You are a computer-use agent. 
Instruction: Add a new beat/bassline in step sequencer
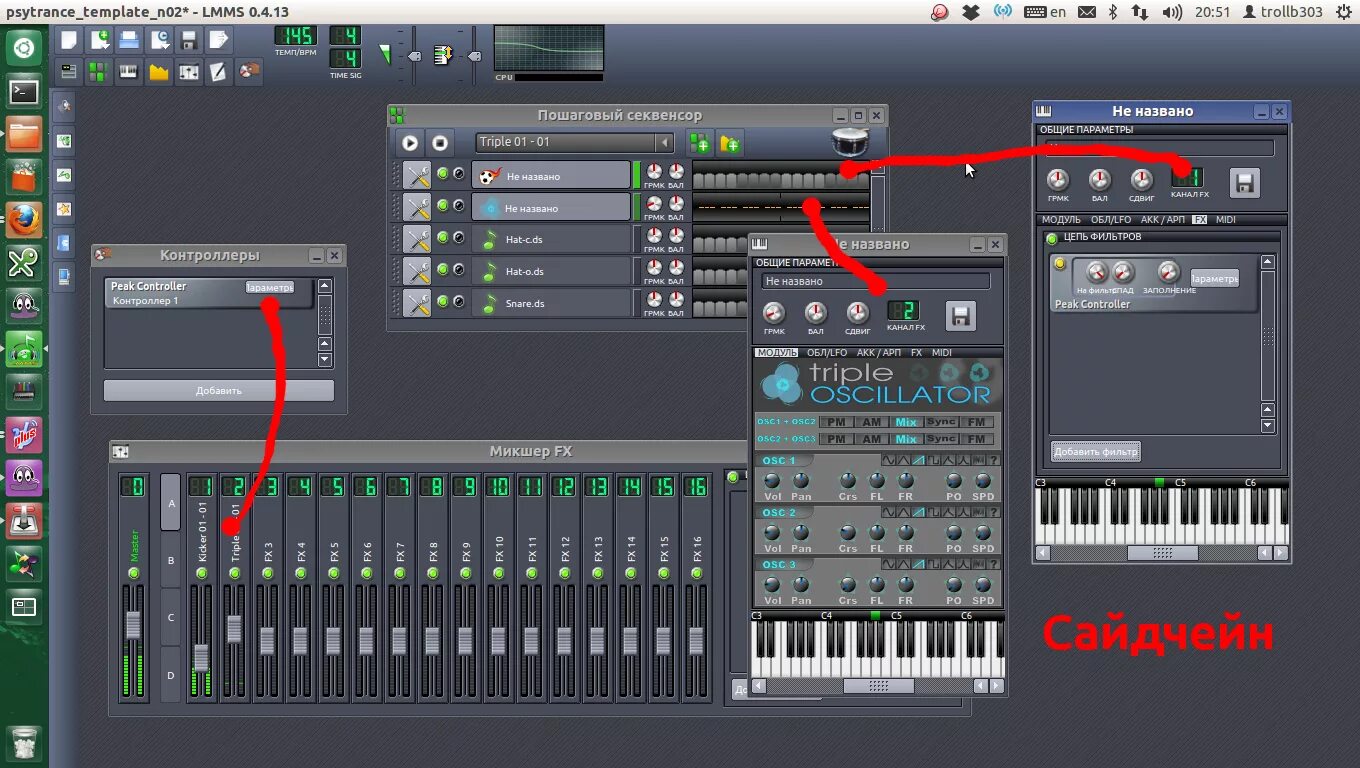700,143
